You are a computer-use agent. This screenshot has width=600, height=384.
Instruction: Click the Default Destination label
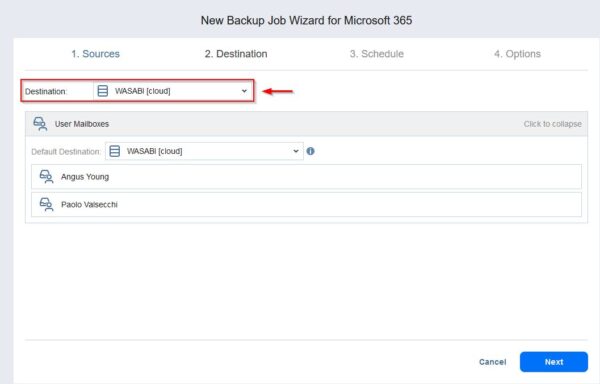pos(66,151)
